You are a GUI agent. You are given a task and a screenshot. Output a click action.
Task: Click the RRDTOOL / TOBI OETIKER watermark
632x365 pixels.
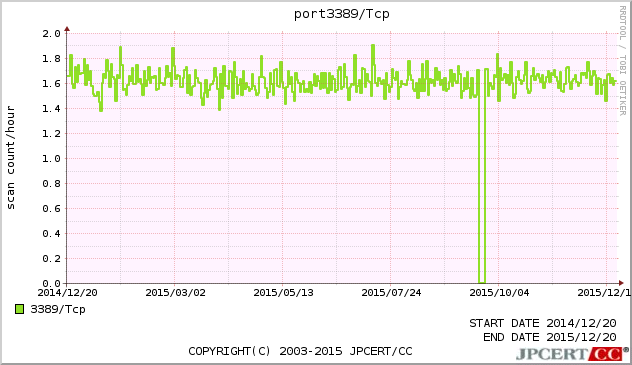pyautogui.click(x=623, y=61)
